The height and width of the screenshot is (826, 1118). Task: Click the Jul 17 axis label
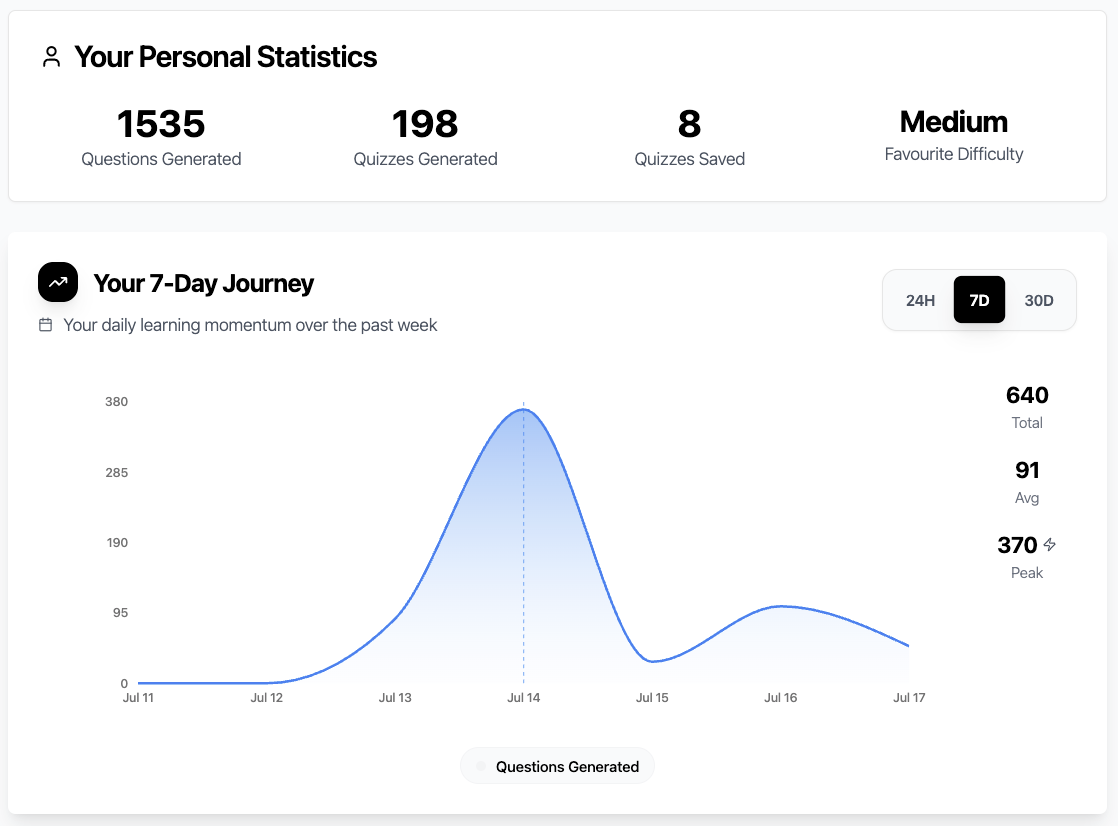tap(909, 698)
